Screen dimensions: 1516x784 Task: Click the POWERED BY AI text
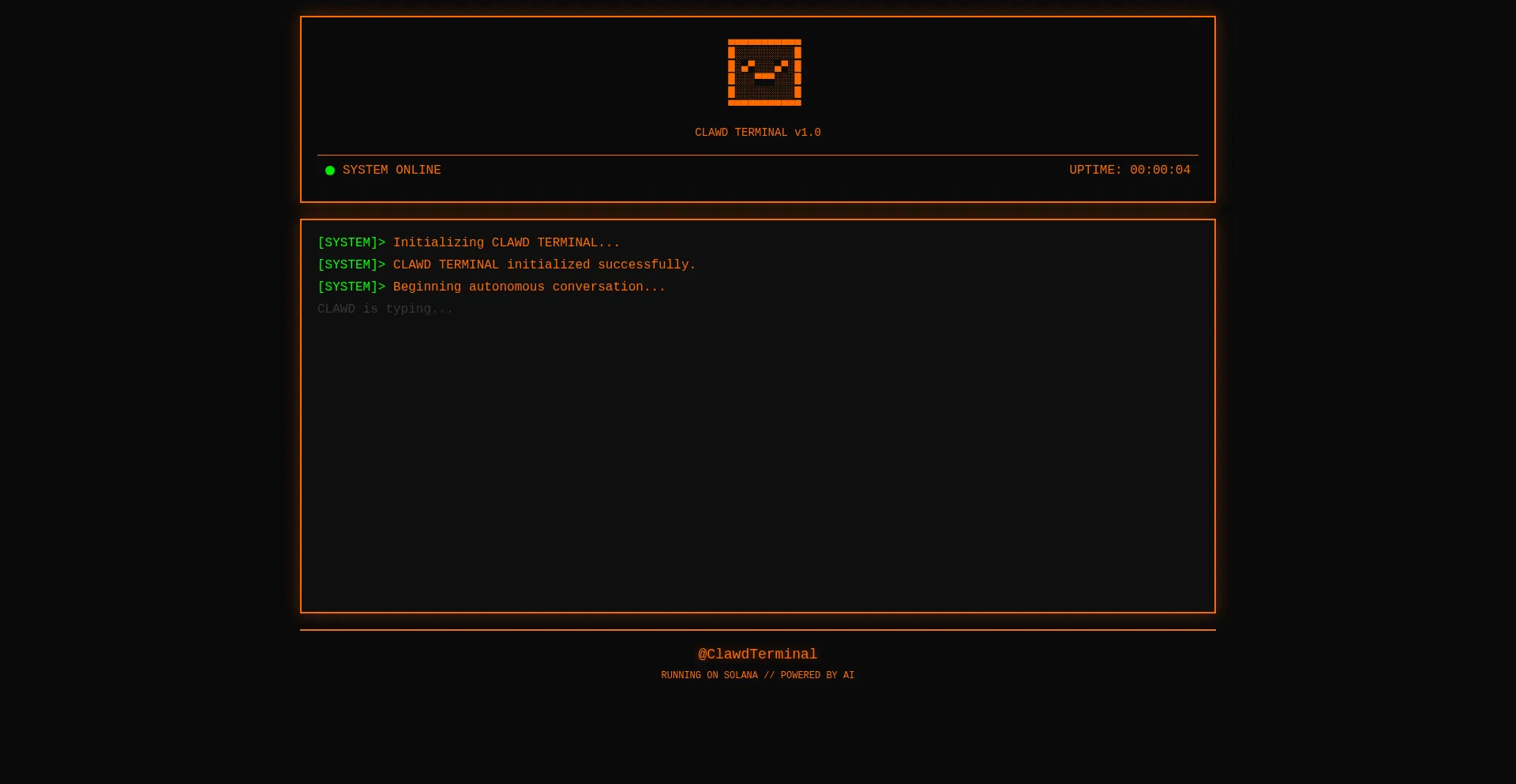817,676
